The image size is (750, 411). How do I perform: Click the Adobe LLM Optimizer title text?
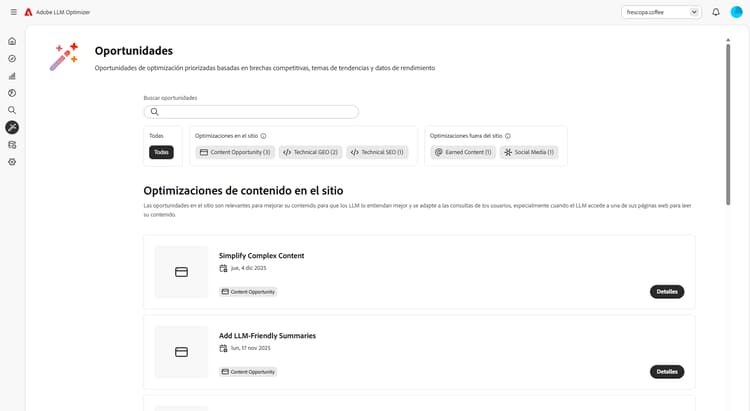coord(63,12)
